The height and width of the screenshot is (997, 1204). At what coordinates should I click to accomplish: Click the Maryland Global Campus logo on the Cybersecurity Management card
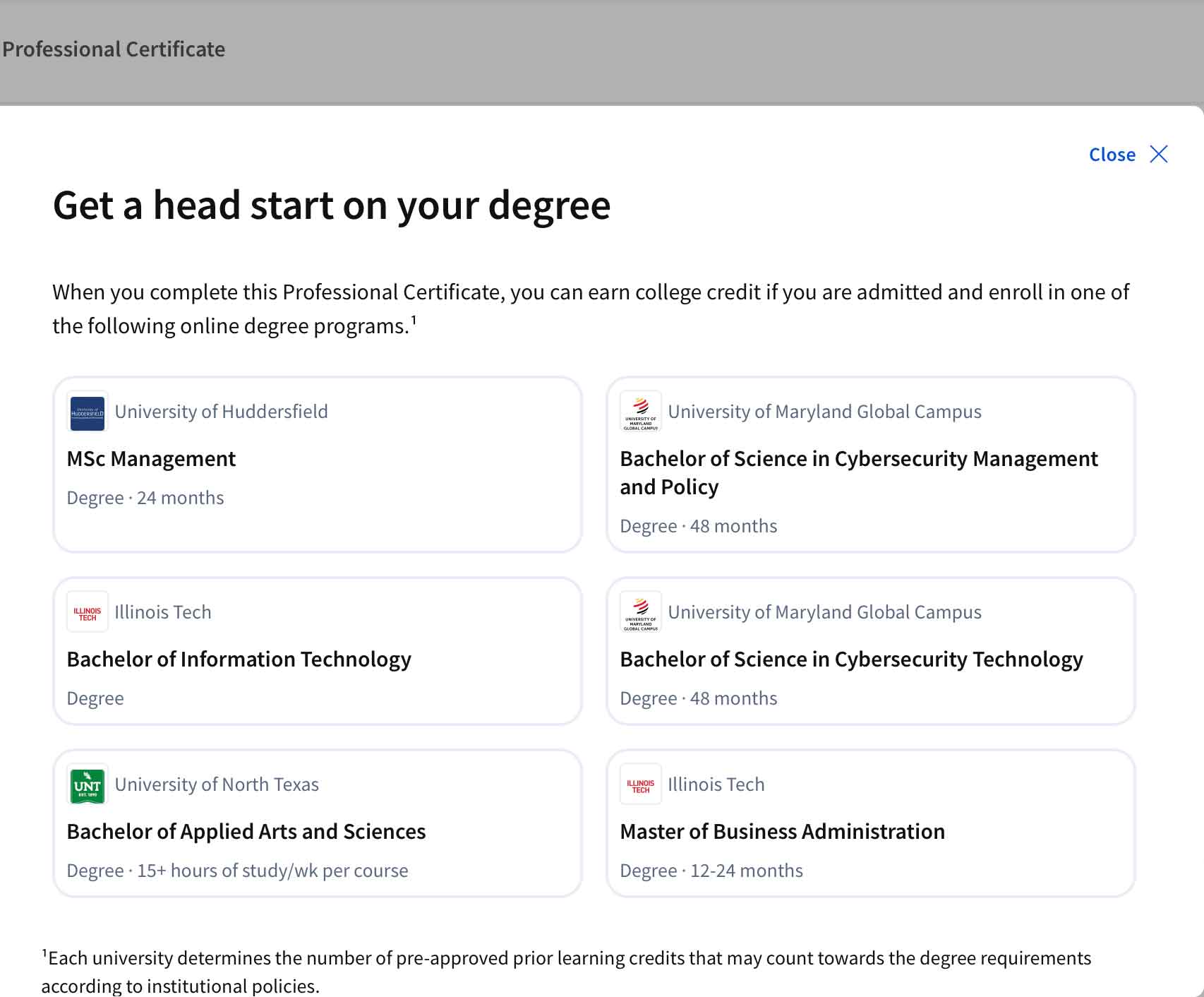tap(641, 412)
